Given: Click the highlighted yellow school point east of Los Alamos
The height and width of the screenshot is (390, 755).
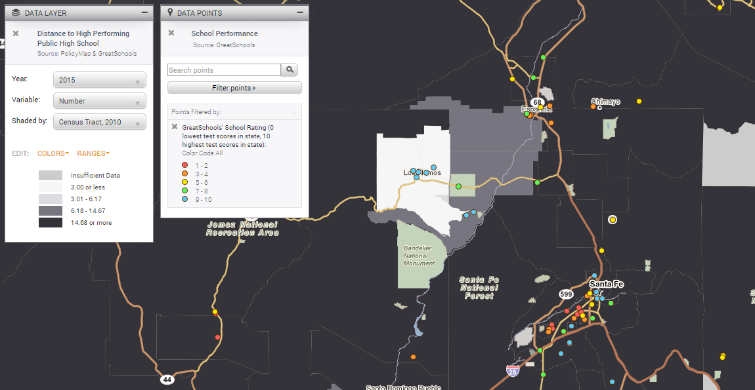Looking at the screenshot, I should pos(612,220).
